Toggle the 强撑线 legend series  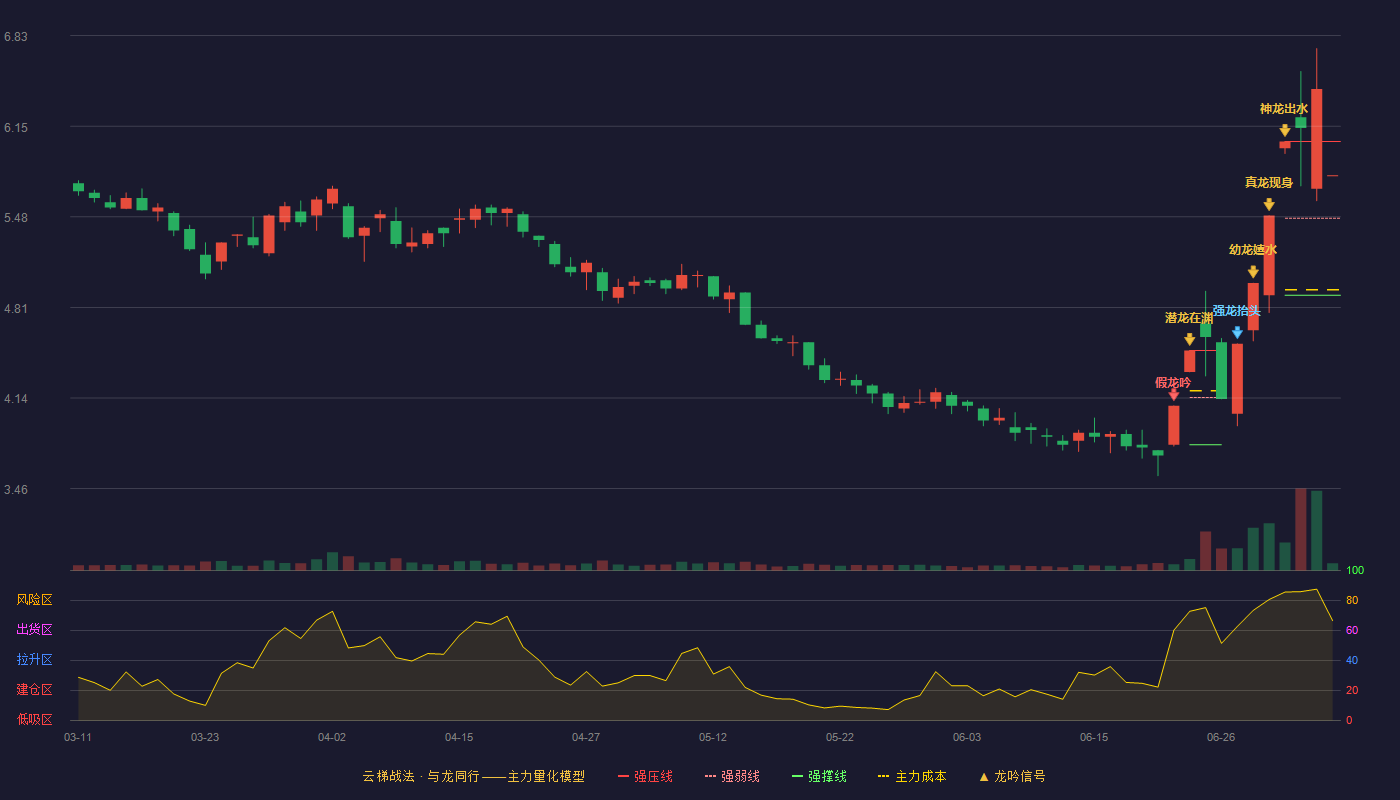click(819, 776)
